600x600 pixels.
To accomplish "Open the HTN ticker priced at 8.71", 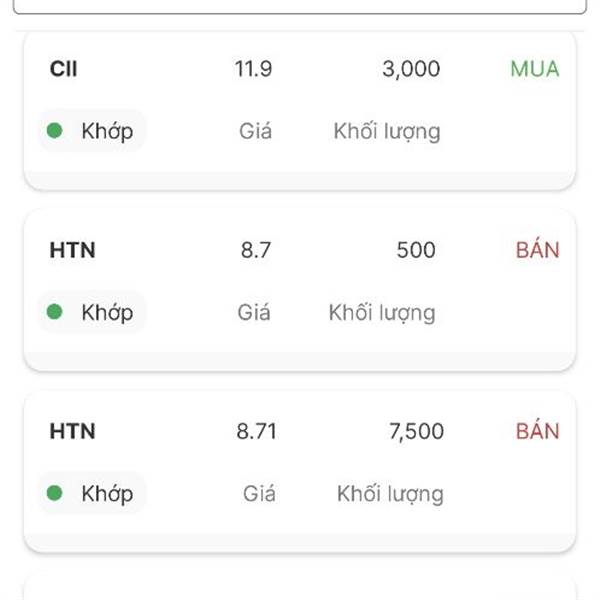I will tap(72, 431).
